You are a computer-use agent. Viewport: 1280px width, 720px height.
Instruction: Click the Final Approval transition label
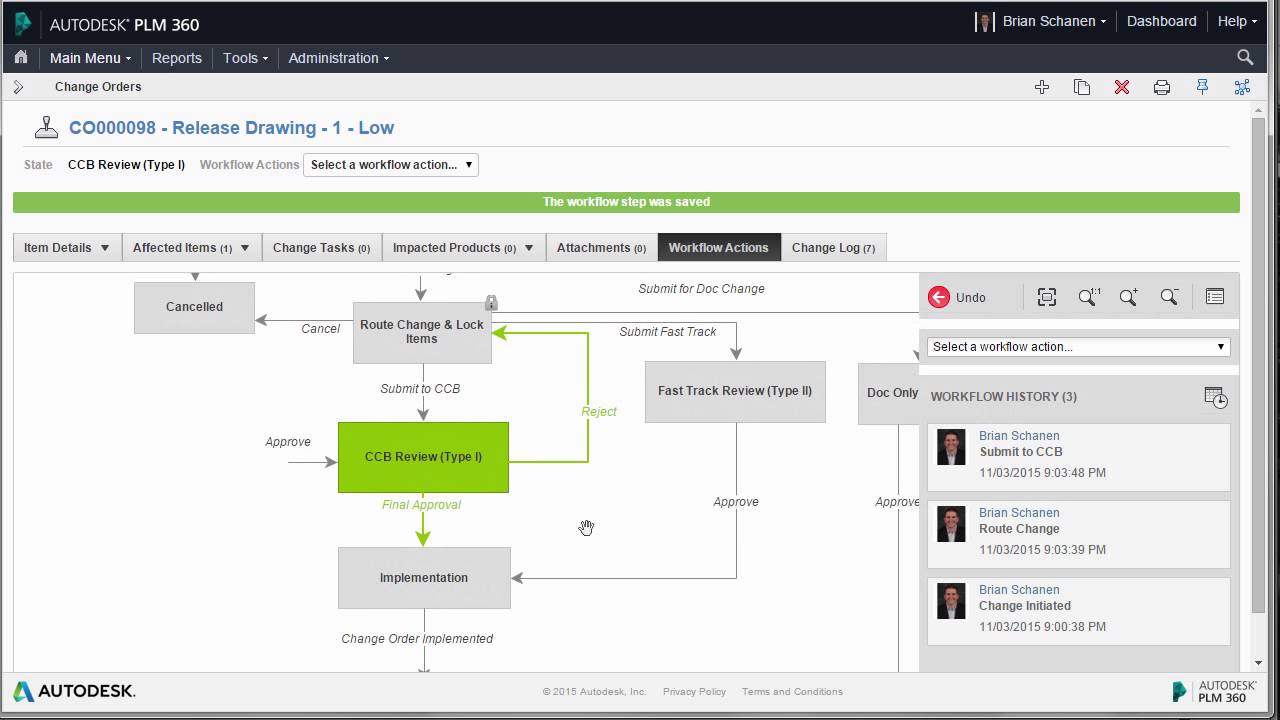pyautogui.click(x=421, y=505)
